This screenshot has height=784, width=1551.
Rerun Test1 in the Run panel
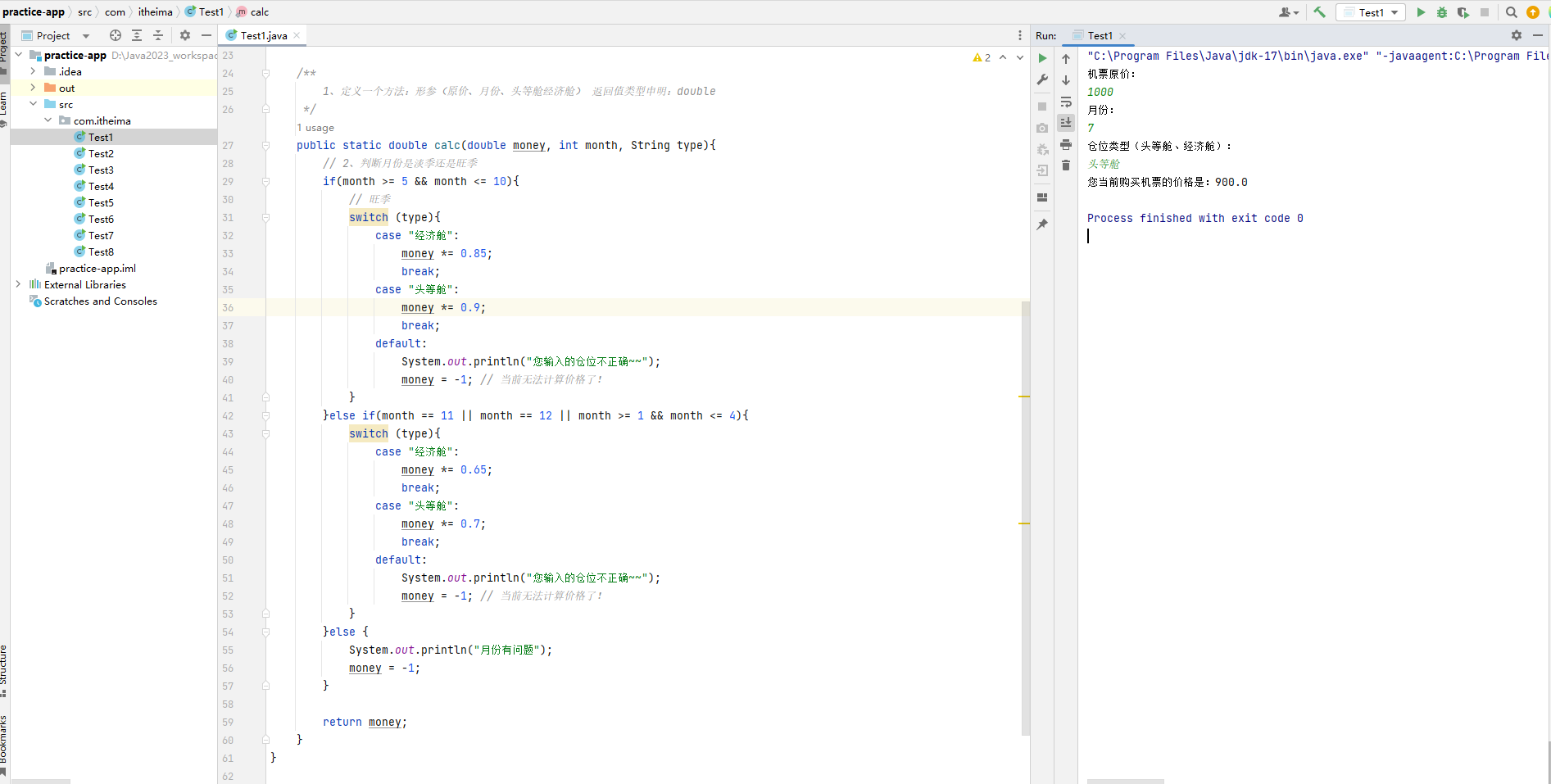1042,58
